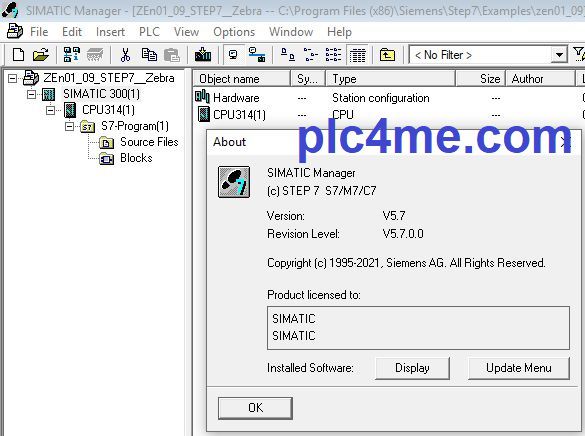Toggle the Online view icon
Image resolution: width=585 pixels, height=436 pixels.
pos(257,55)
